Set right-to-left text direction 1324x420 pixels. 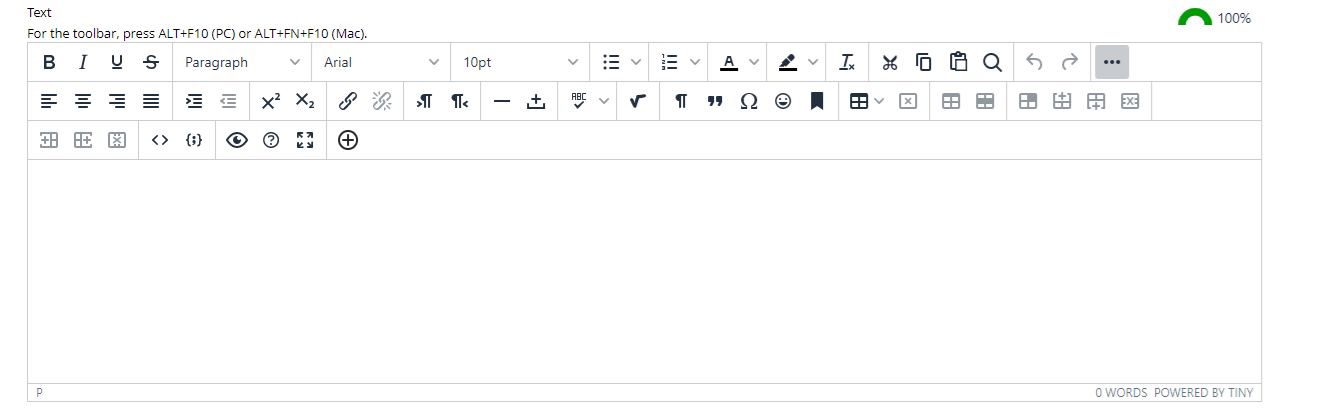[x=458, y=101]
